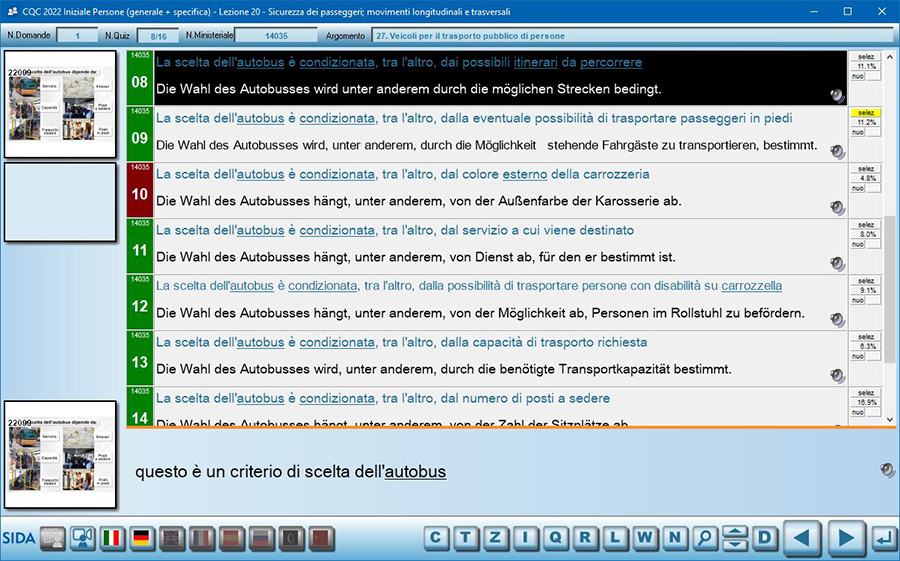The height and width of the screenshot is (561, 900).
Task: Go to previous question with left arrow
Action: 801,538
